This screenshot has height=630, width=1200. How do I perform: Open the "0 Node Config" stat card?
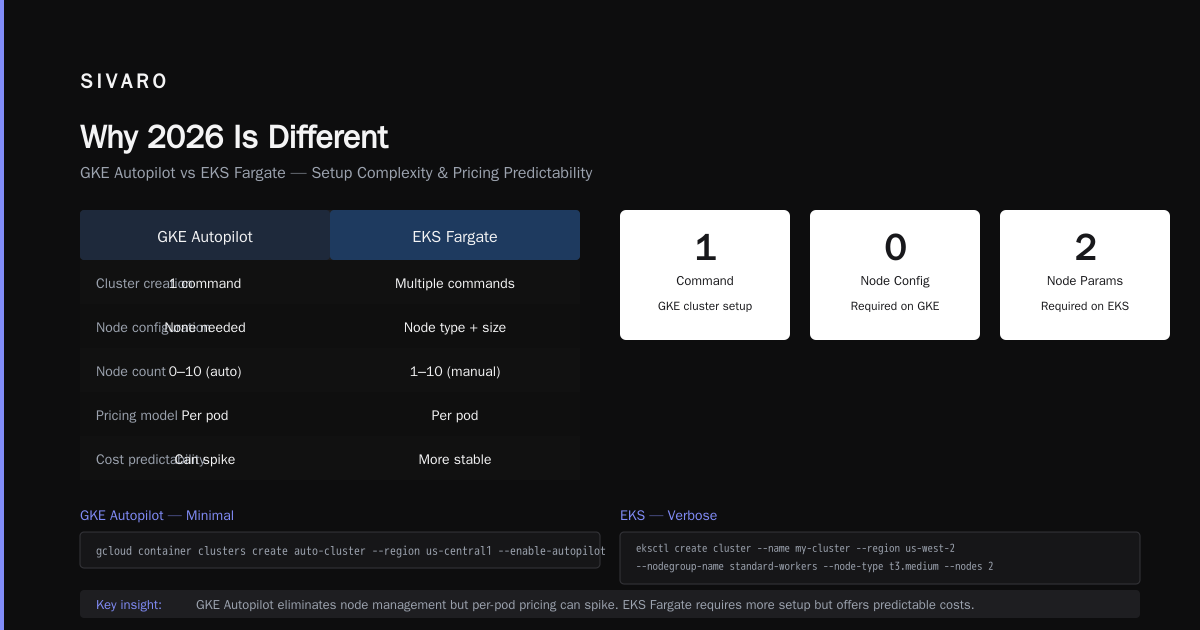coord(895,275)
